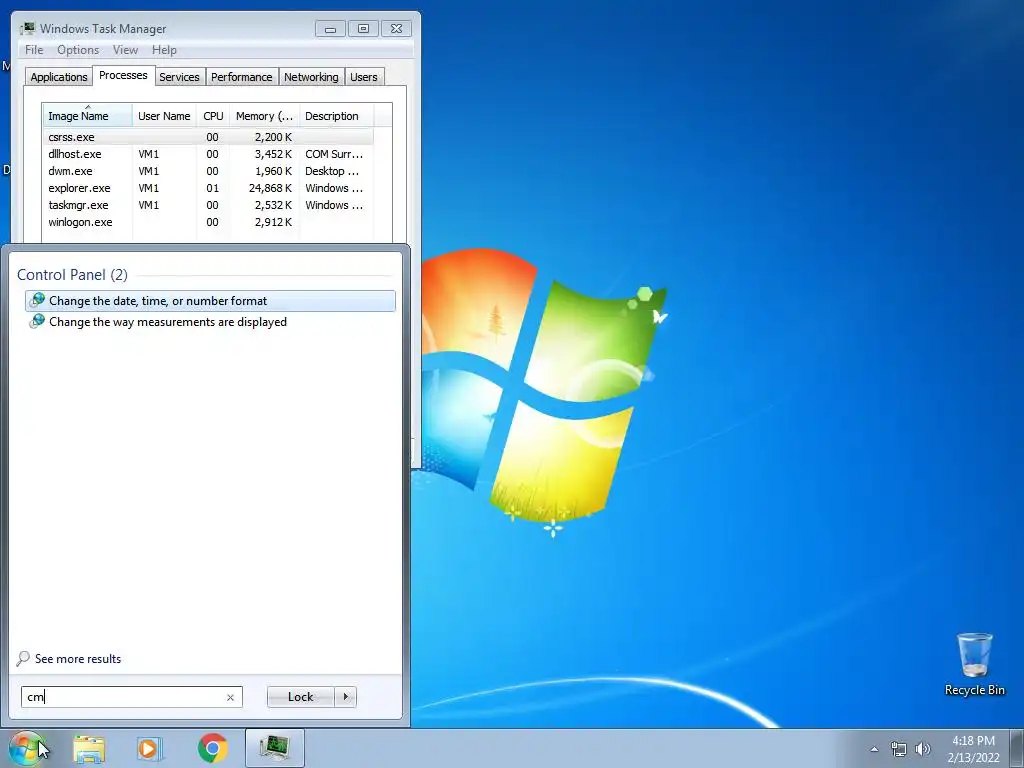Screen dimensions: 1024x768
Task: Launch Windows Media Player from taskbar
Action: pos(149,748)
